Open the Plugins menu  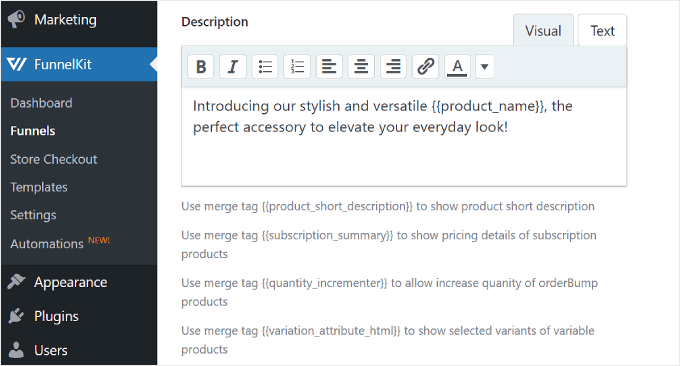coord(79,316)
